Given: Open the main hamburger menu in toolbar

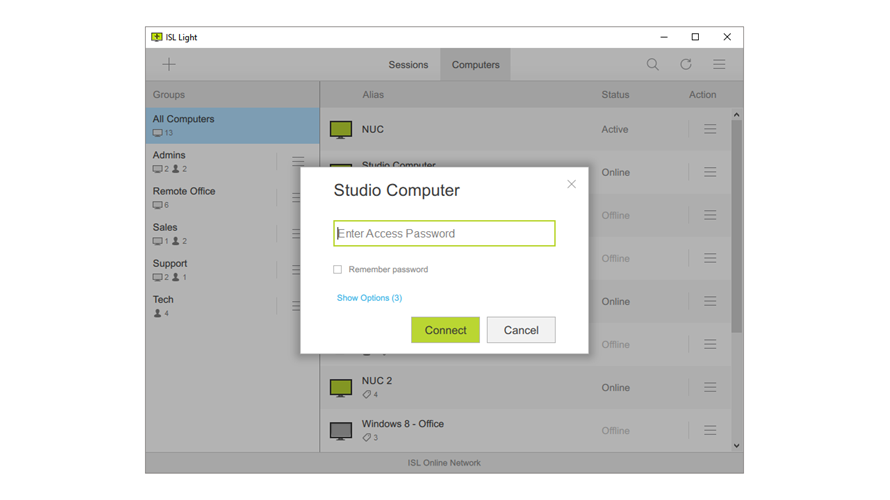Looking at the screenshot, I should (x=719, y=64).
